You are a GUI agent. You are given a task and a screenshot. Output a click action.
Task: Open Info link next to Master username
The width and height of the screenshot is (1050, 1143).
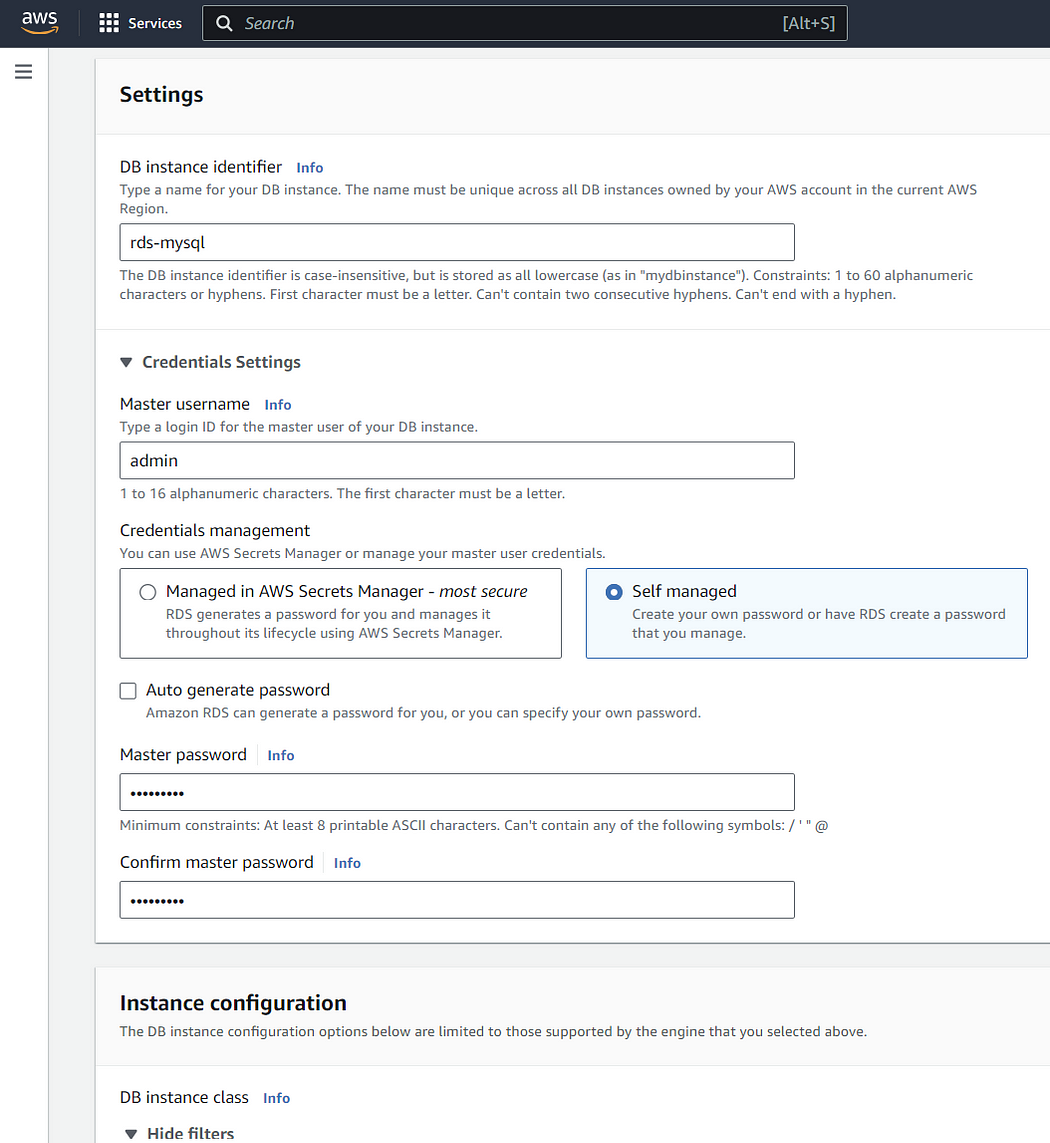pyautogui.click(x=277, y=405)
